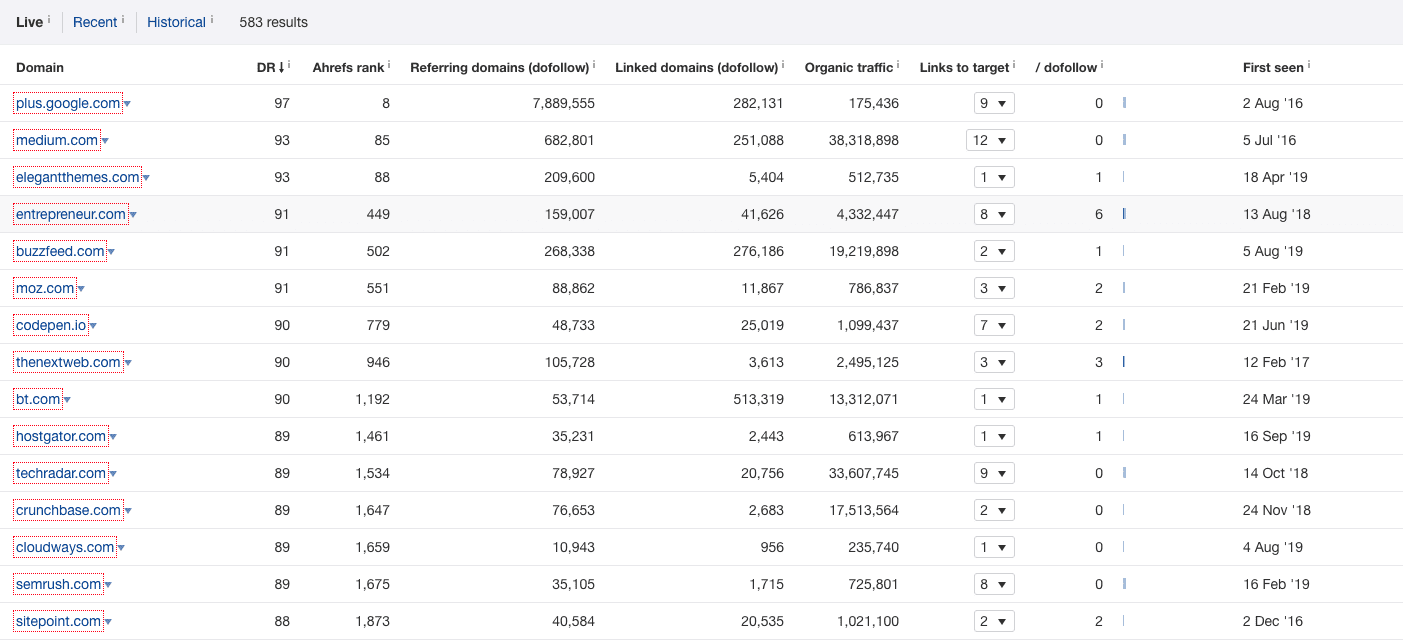Follow the techradar.com domain link
Image resolution: width=1403 pixels, height=641 pixels.
[x=61, y=473]
